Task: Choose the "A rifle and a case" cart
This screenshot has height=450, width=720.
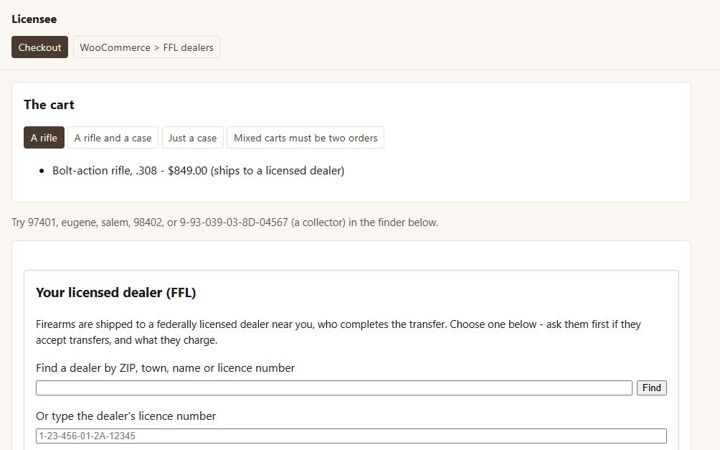Action: 113,138
